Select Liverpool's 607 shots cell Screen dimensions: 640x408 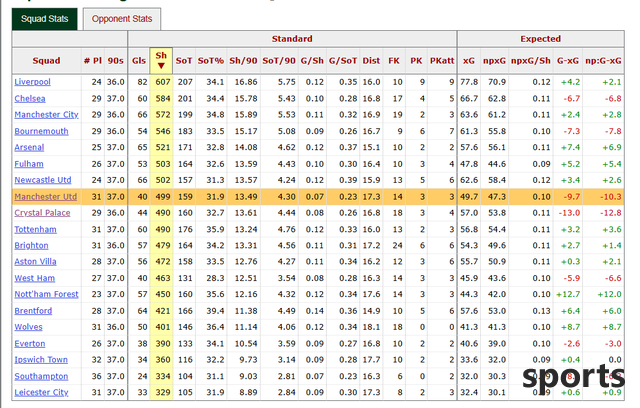[x=162, y=82]
